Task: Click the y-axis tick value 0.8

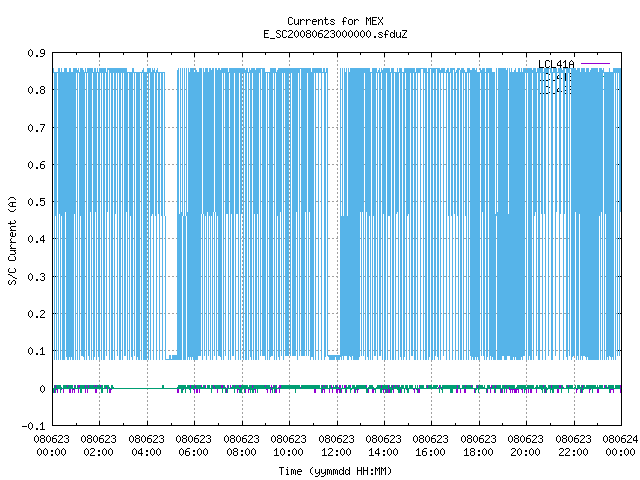Action: pyautogui.click(x=36, y=90)
